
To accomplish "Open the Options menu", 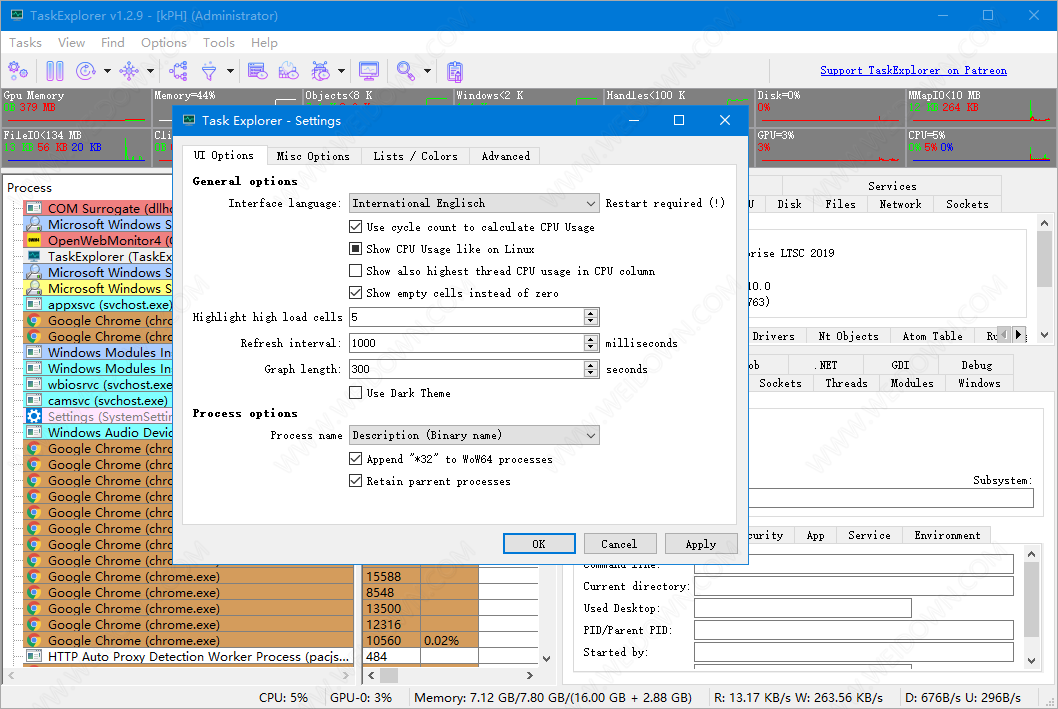I will [x=163, y=42].
